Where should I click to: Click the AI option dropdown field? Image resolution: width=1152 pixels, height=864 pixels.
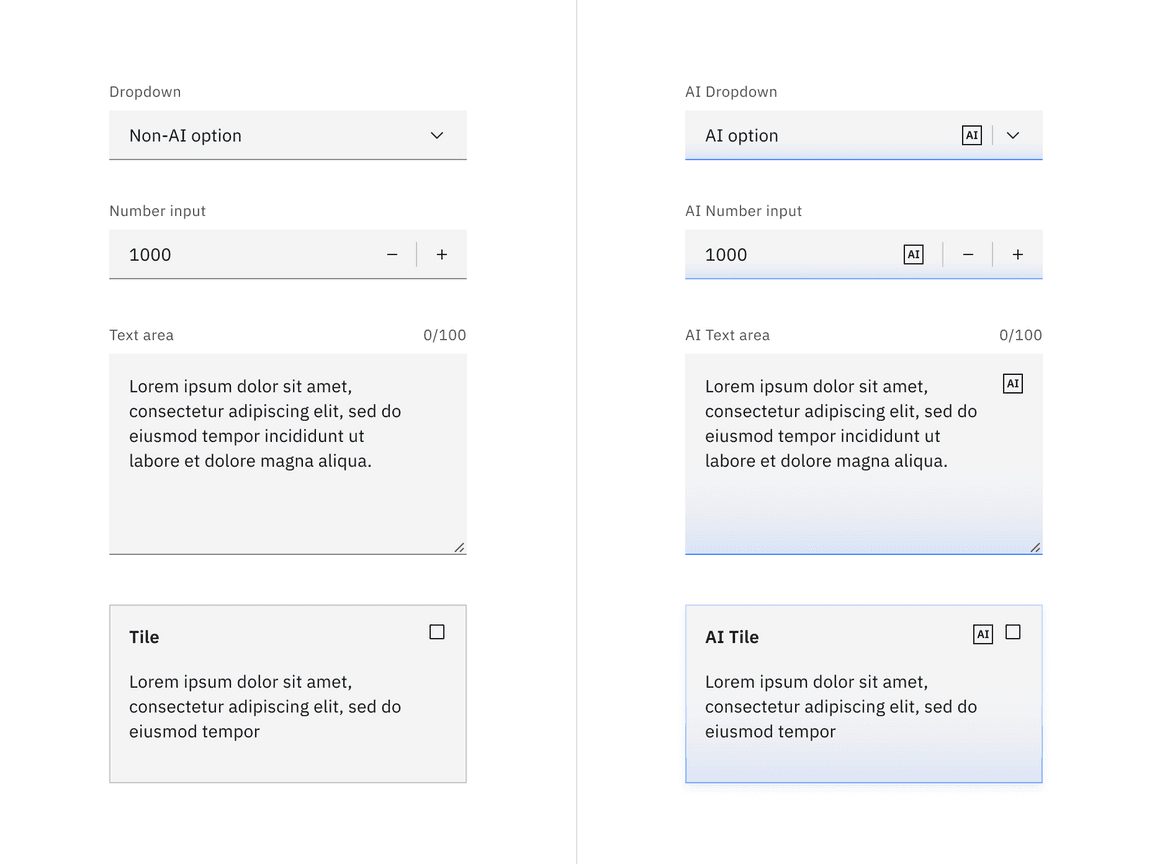coord(864,135)
